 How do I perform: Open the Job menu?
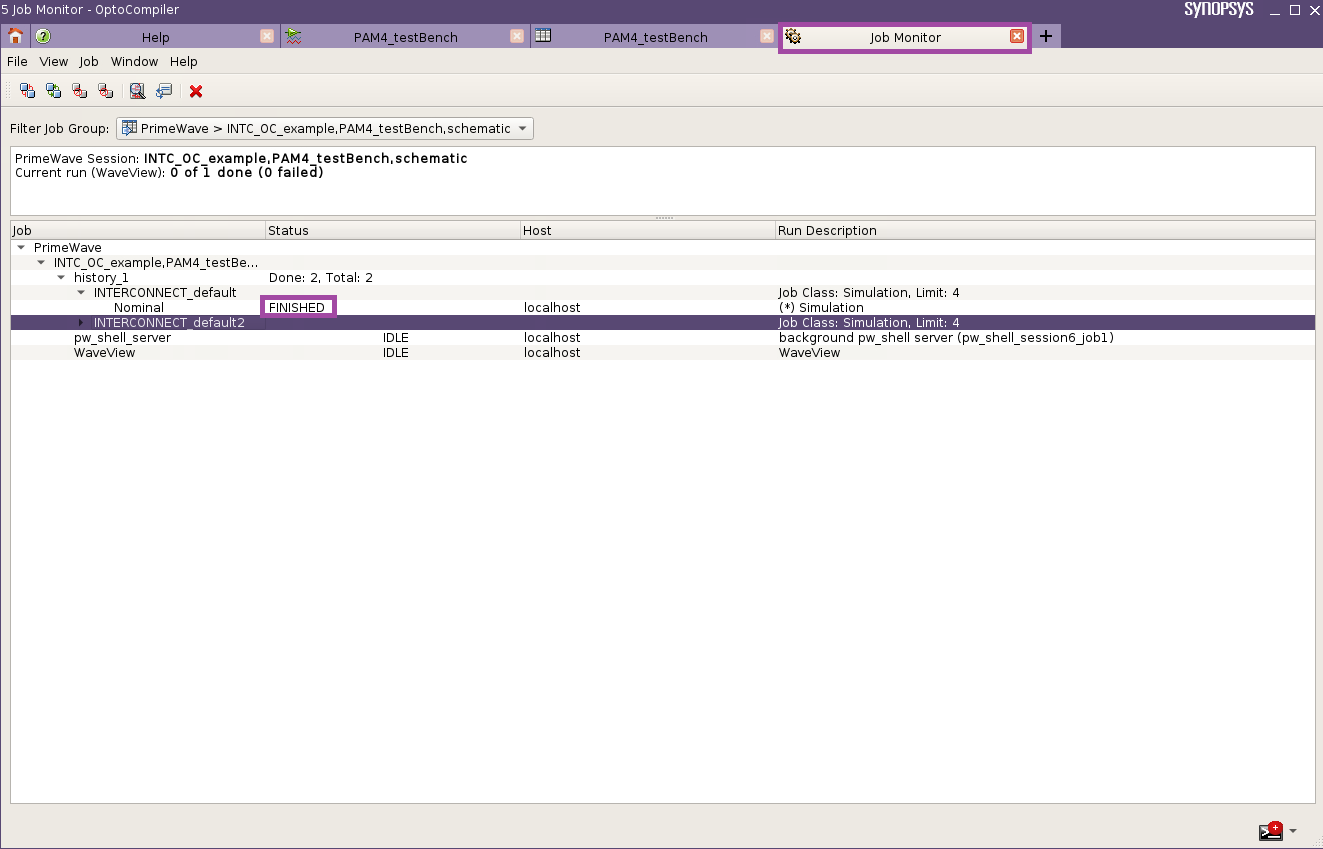click(89, 61)
